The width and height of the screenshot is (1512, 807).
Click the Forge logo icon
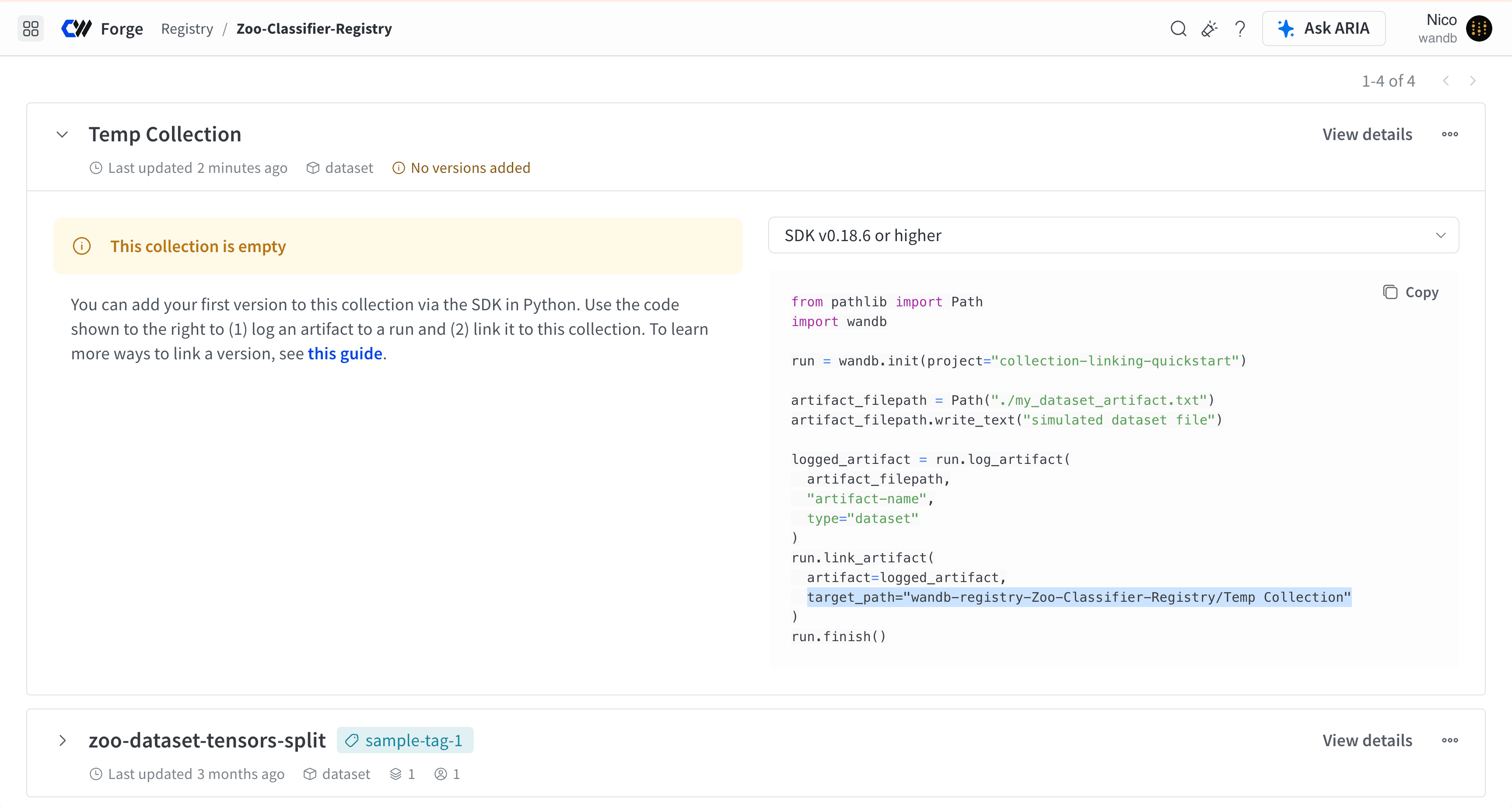point(76,28)
